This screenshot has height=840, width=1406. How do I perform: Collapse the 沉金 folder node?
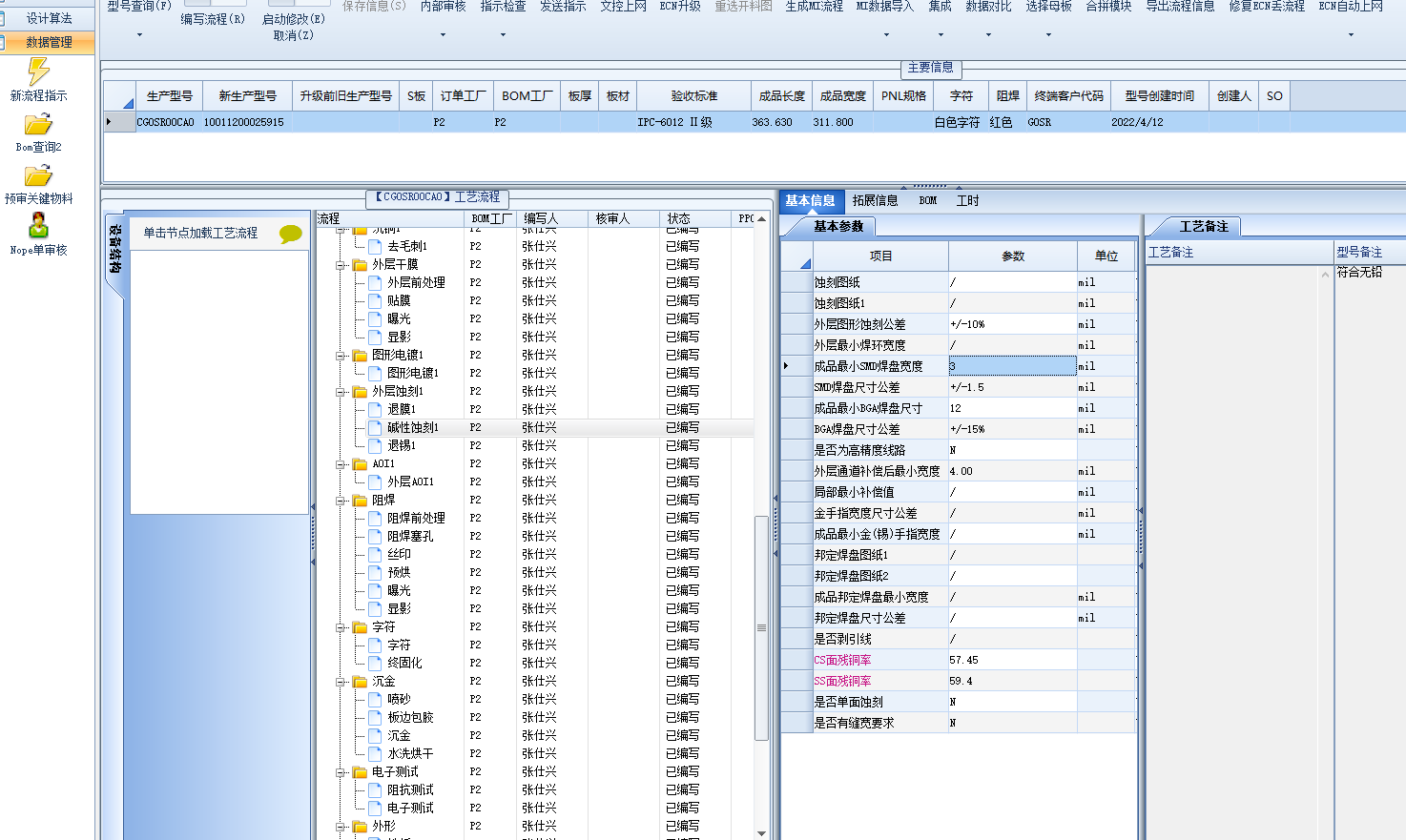[x=341, y=682]
